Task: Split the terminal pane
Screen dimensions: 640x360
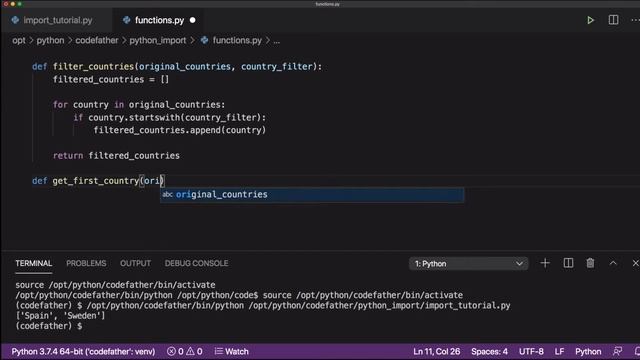Action: click(568, 263)
